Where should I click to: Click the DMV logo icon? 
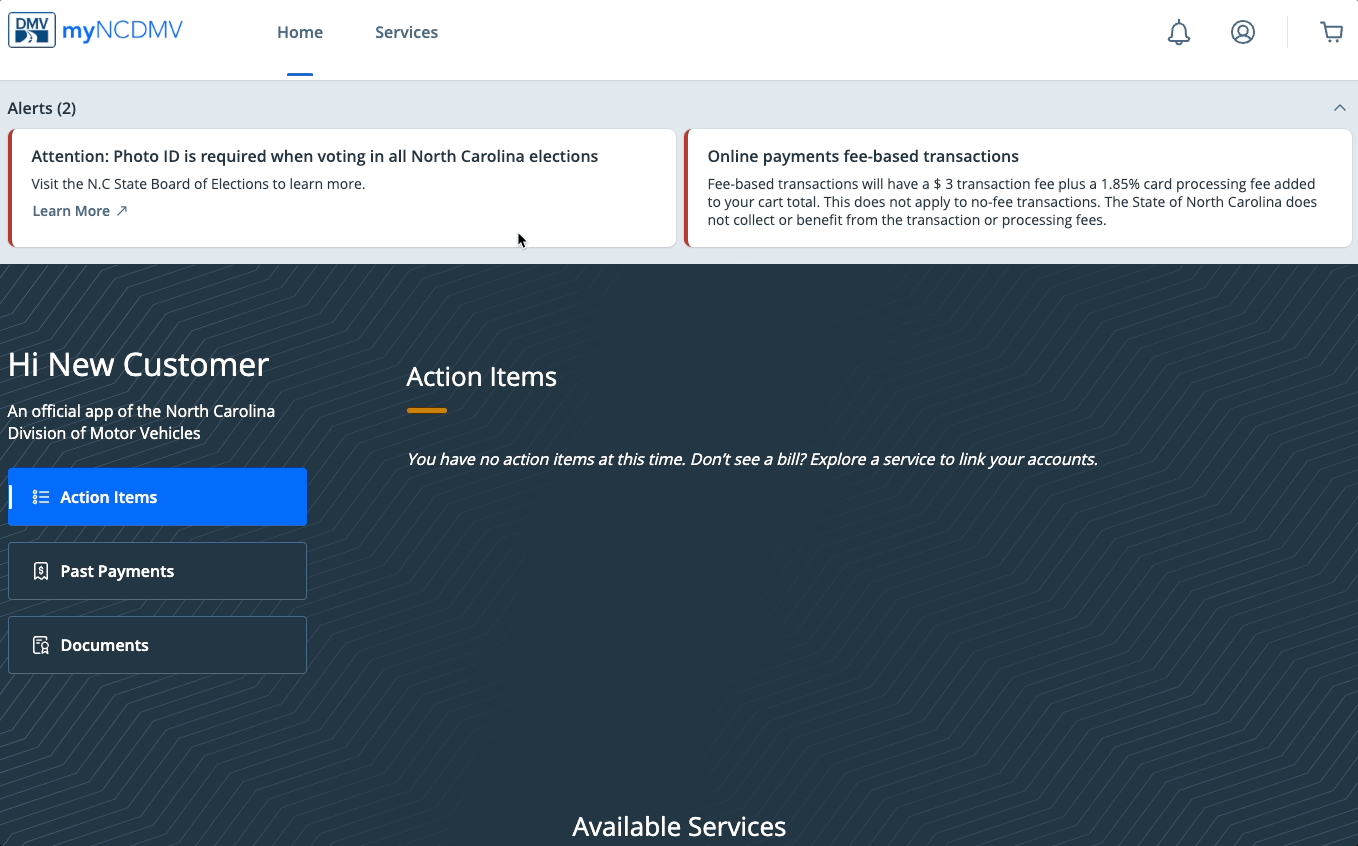click(x=32, y=31)
